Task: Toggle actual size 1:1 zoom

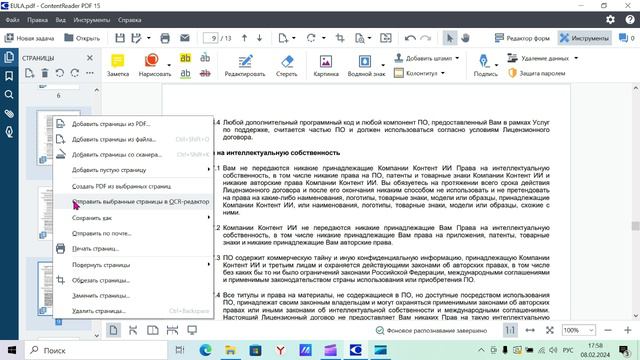Action: [x=510, y=330]
